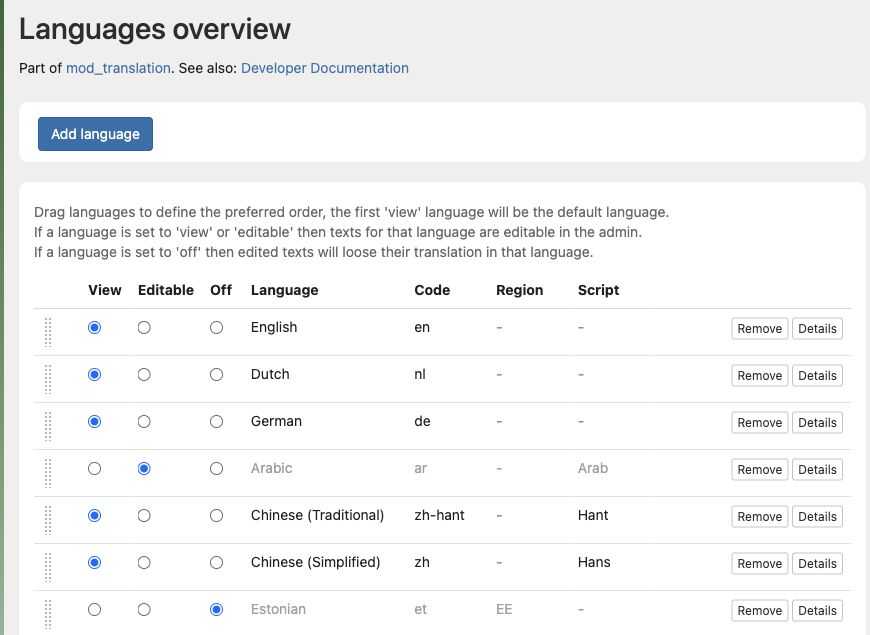Click drag handle for Chinese (Simplified) row

point(48,567)
